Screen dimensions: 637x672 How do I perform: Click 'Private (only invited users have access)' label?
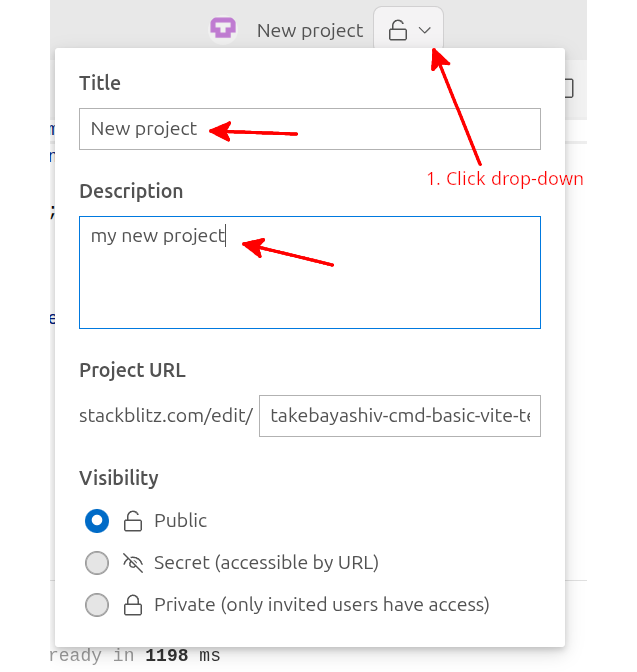[x=321, y=605]
